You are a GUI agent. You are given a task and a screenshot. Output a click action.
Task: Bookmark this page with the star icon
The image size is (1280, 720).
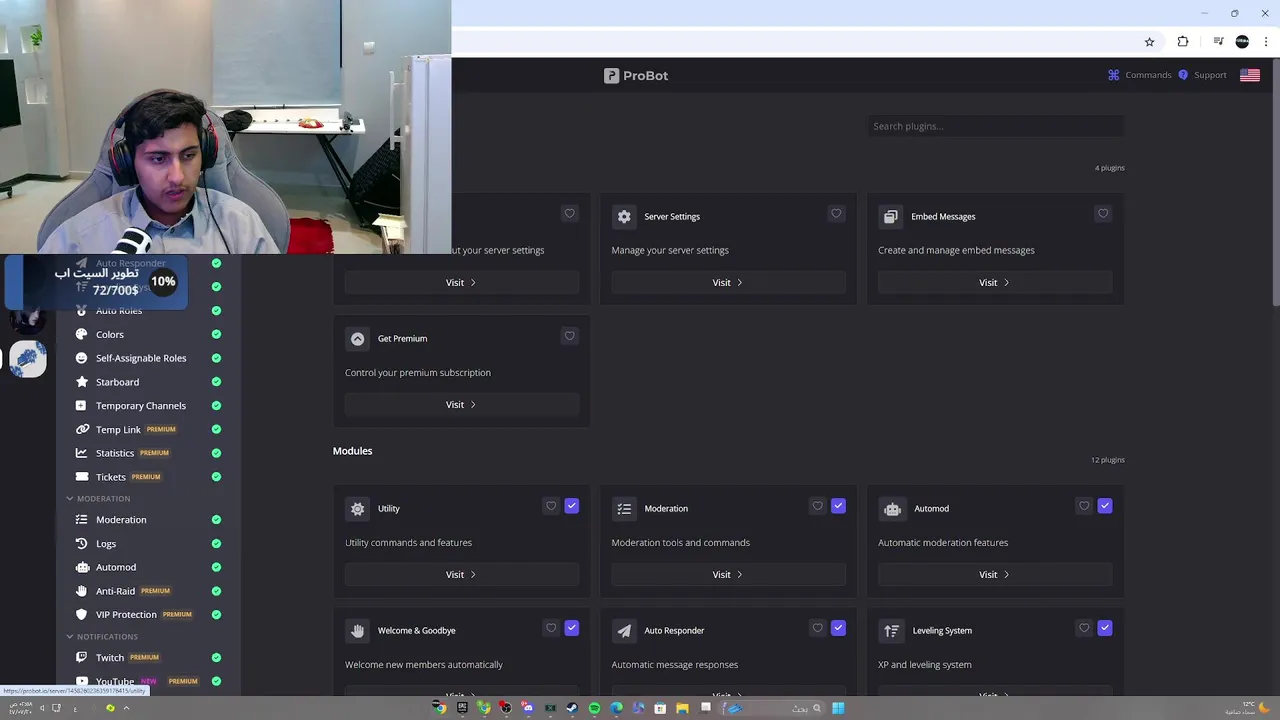[1149, 42]
